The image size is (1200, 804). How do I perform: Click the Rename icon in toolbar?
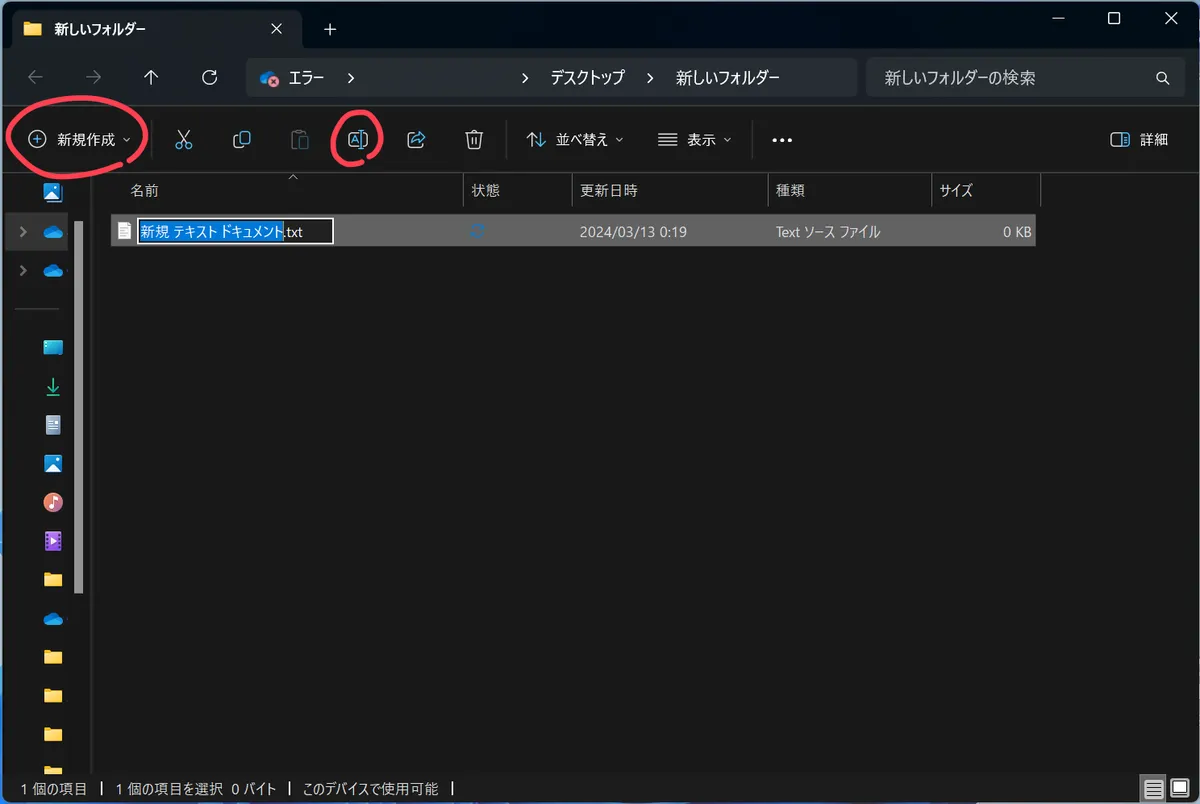point(358,140)
